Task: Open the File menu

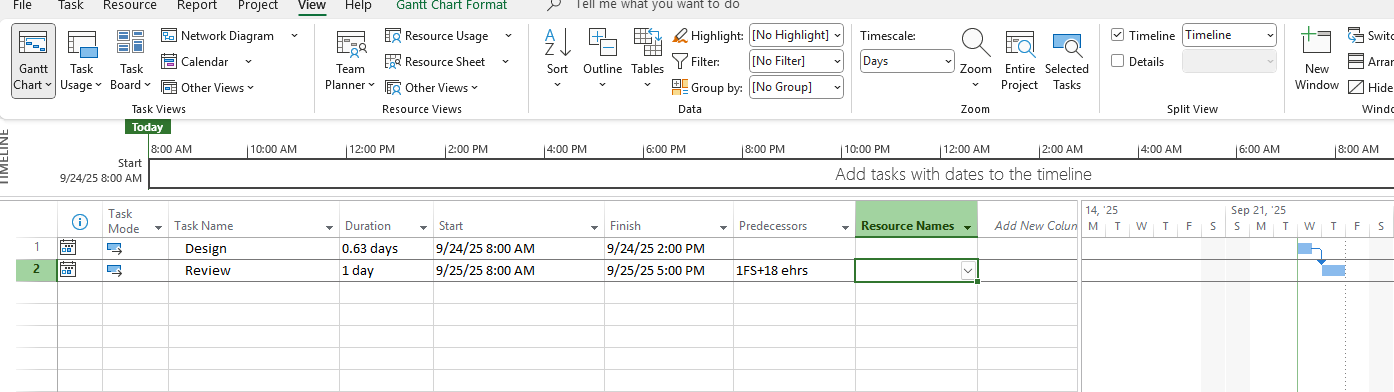Action: coord(21,5)
